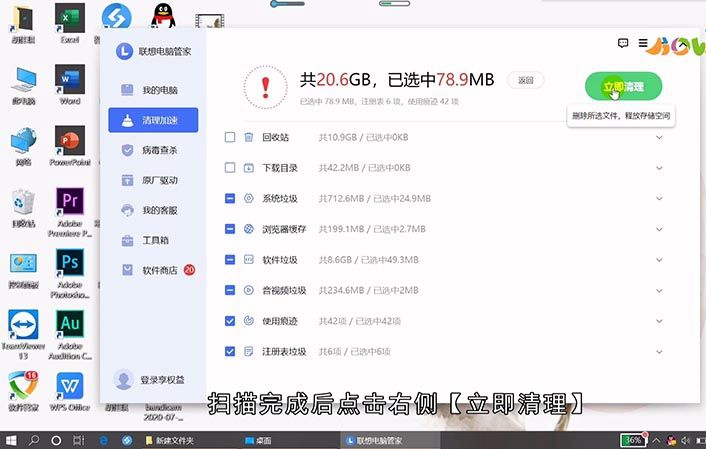Image resolution: width=706 pixels, height=449 pixels.
Task: Toggle the 音视频垃圾 checkbox
Action: coord(230,290)
